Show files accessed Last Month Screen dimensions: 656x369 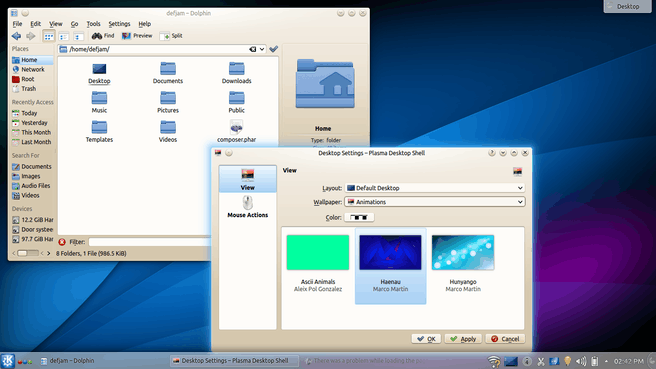click(32, 142)
